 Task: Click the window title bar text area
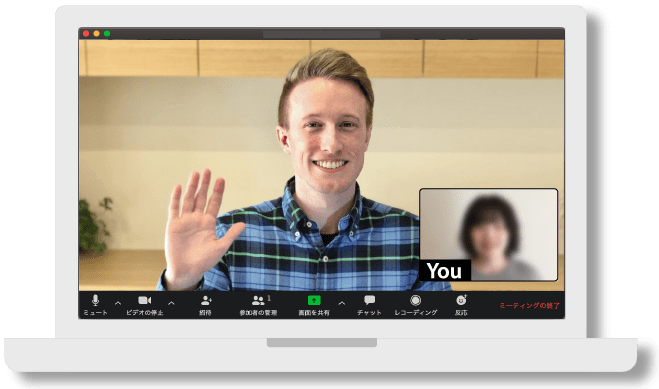322,34
